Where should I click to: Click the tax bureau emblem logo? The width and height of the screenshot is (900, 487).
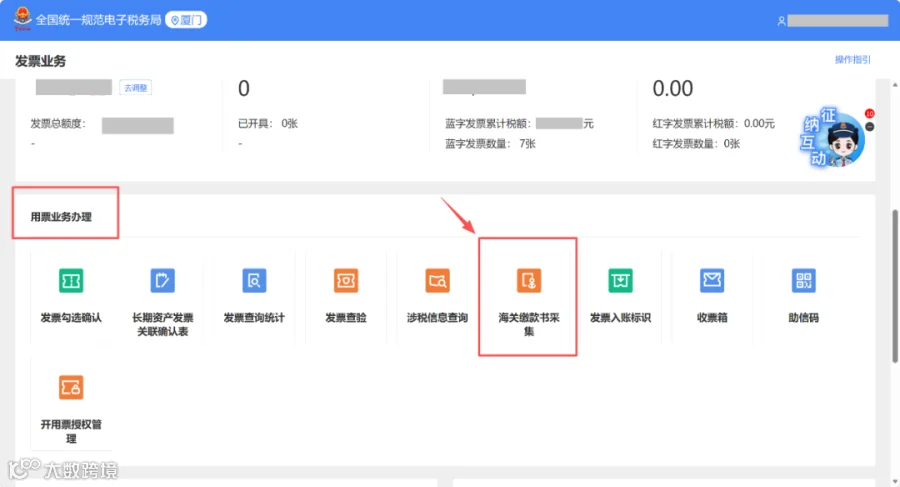coord(22,19)
